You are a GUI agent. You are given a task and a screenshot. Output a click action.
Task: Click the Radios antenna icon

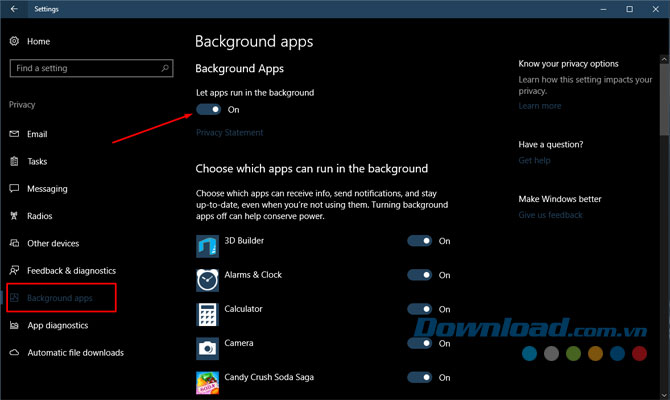point(14,216)
